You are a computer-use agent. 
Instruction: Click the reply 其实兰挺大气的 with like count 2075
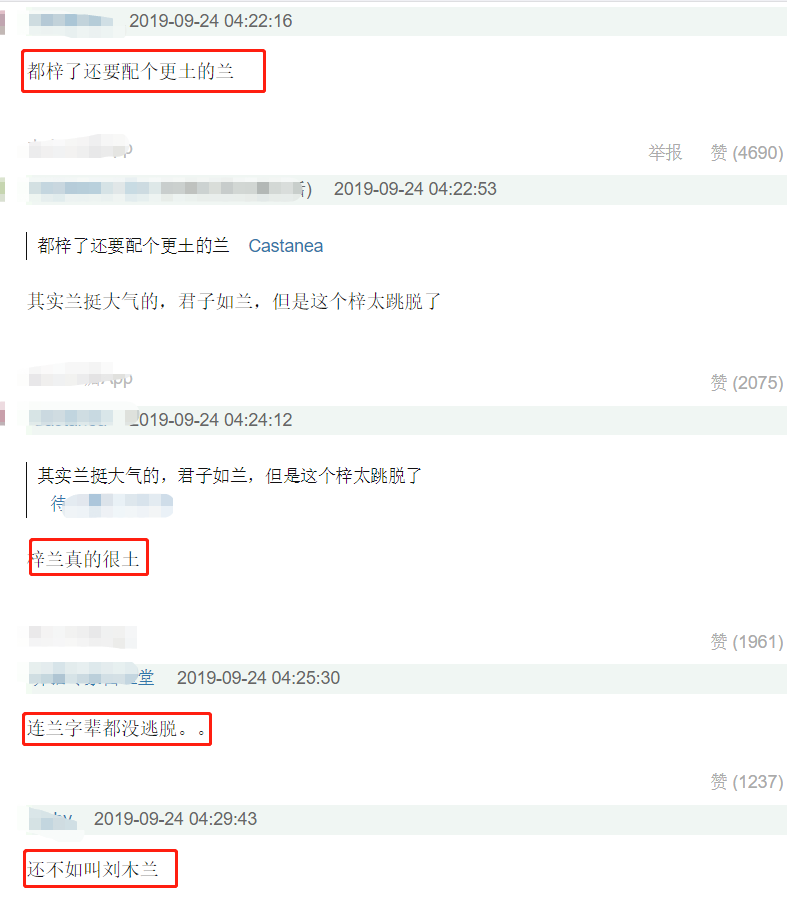(x=234, y=301)
